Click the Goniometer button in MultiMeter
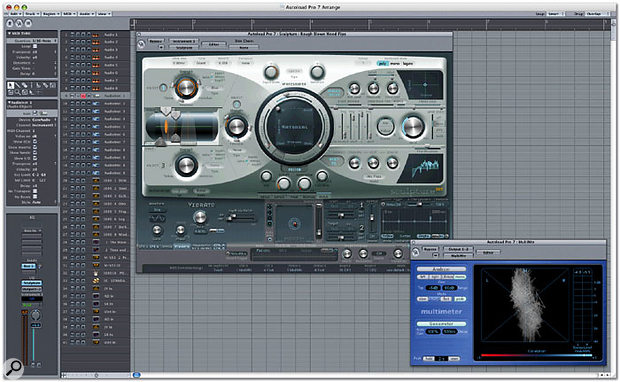This screenshot has width=620, height=382. point(441,323)
